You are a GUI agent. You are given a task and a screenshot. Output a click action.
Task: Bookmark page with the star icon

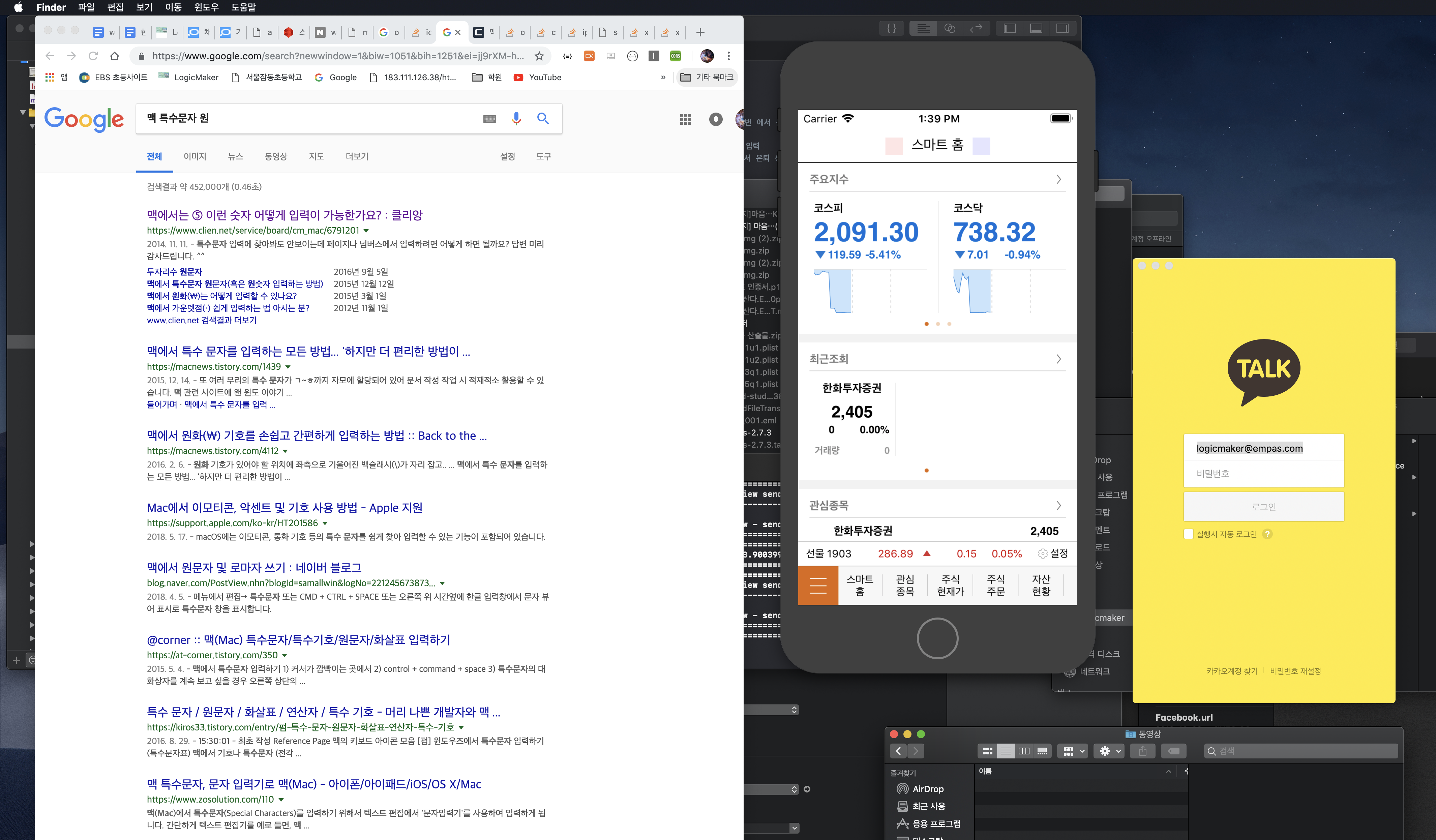[x=539, y=56]
